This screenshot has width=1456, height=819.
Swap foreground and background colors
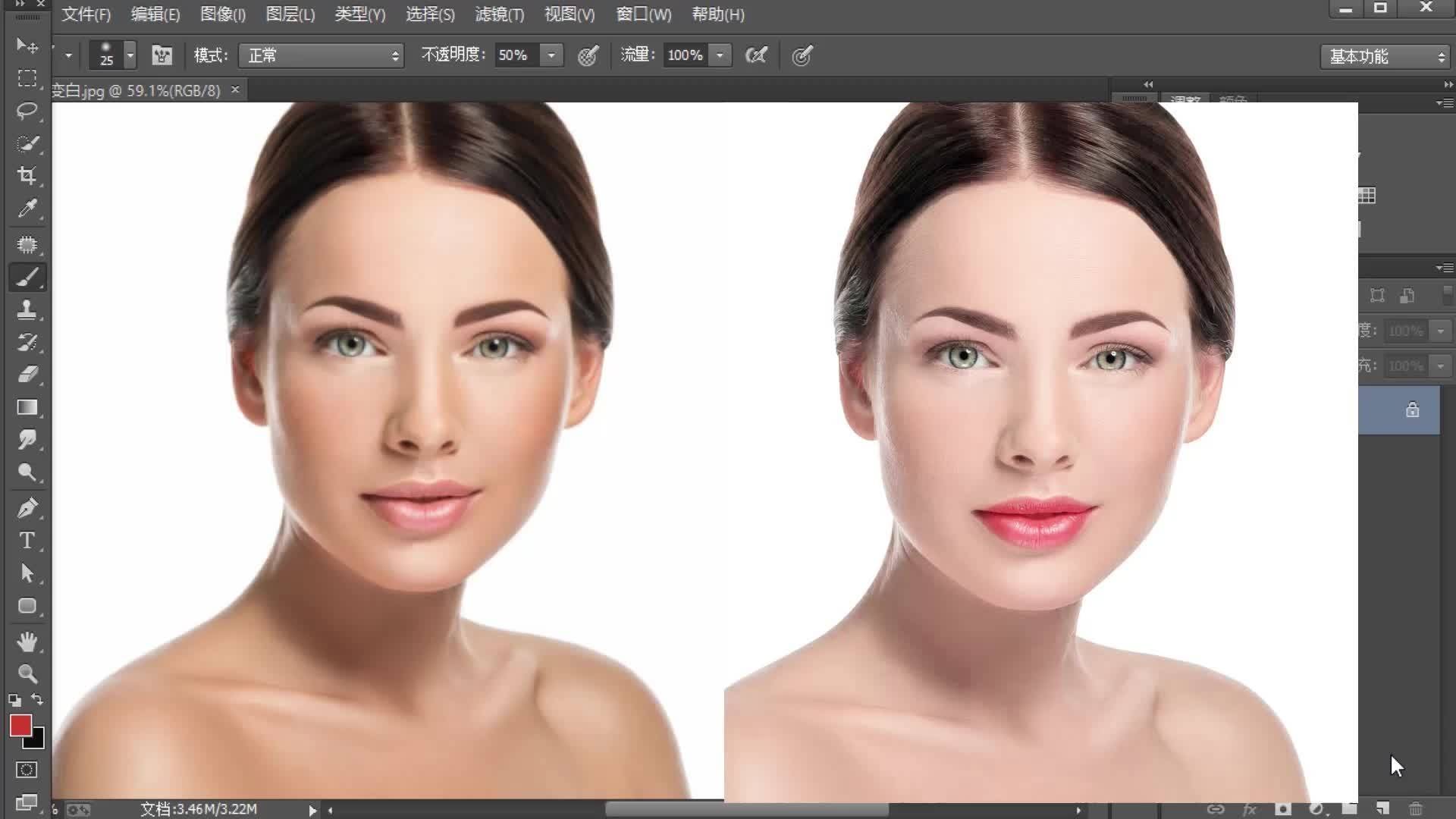[37, 699]
